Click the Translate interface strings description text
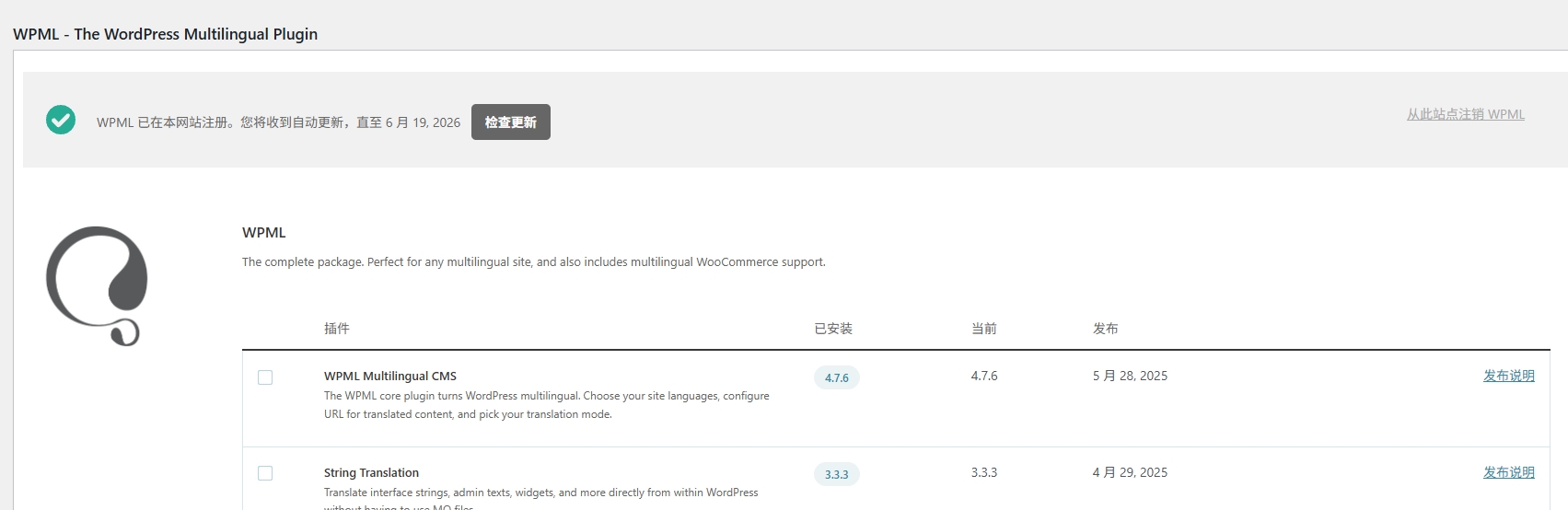The height and width of the screenshot is (510, 1568). pos(541,498)
